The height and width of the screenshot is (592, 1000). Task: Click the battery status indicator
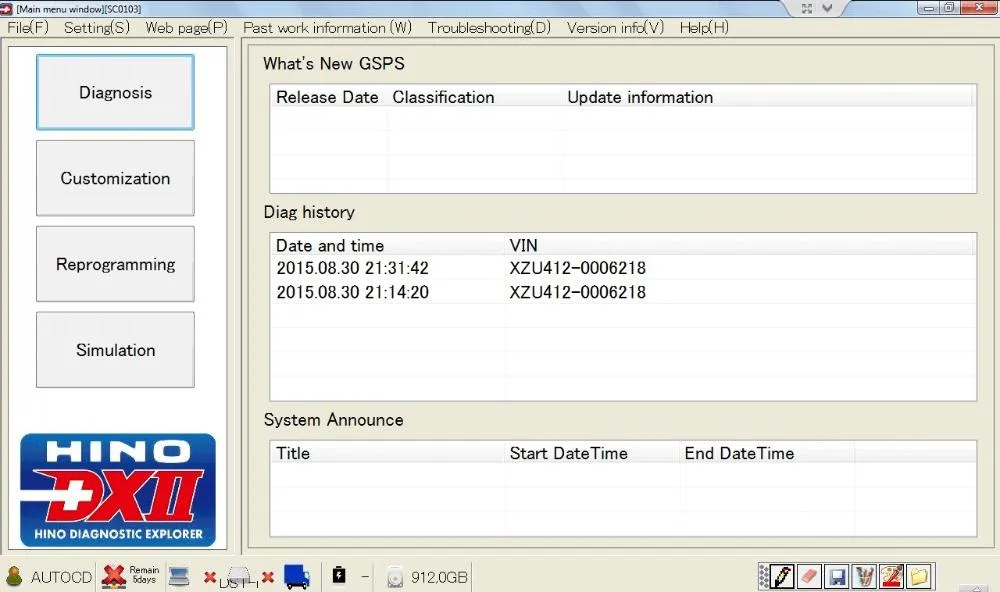338,575
